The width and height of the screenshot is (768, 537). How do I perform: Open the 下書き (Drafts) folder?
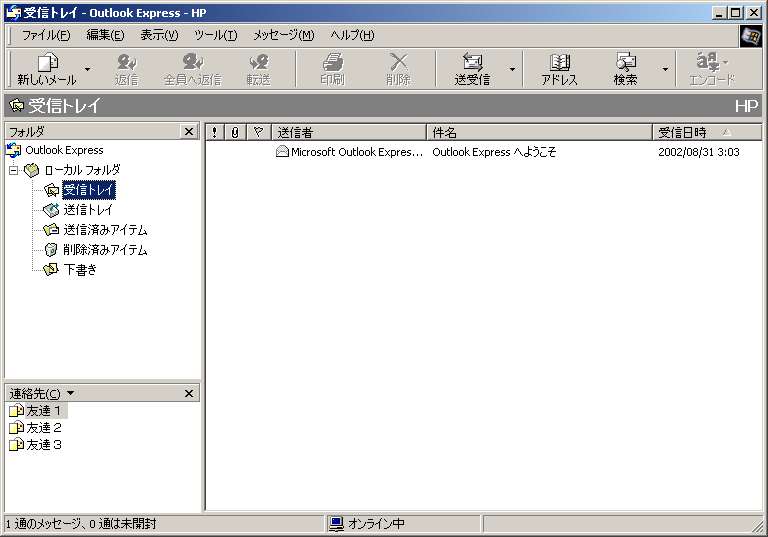coord(80,270)
